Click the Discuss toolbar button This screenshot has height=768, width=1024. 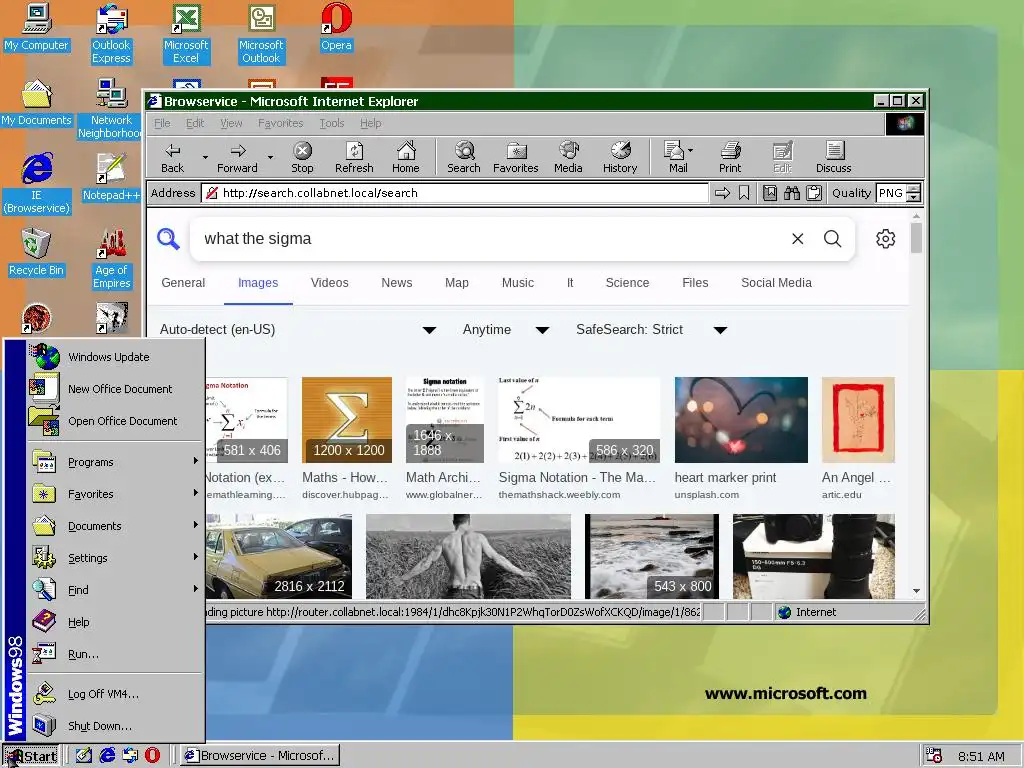(x=833, y=157)
